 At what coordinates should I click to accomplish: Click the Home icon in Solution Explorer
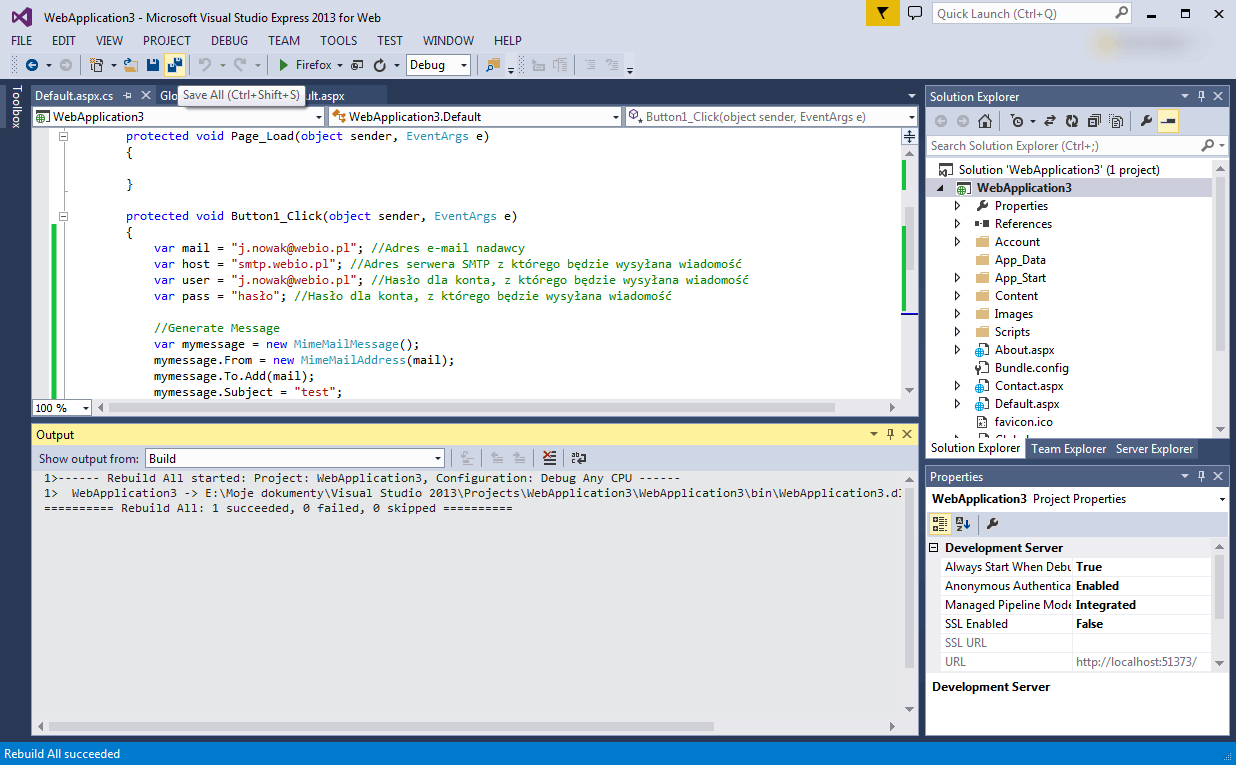tap(985, 121)
